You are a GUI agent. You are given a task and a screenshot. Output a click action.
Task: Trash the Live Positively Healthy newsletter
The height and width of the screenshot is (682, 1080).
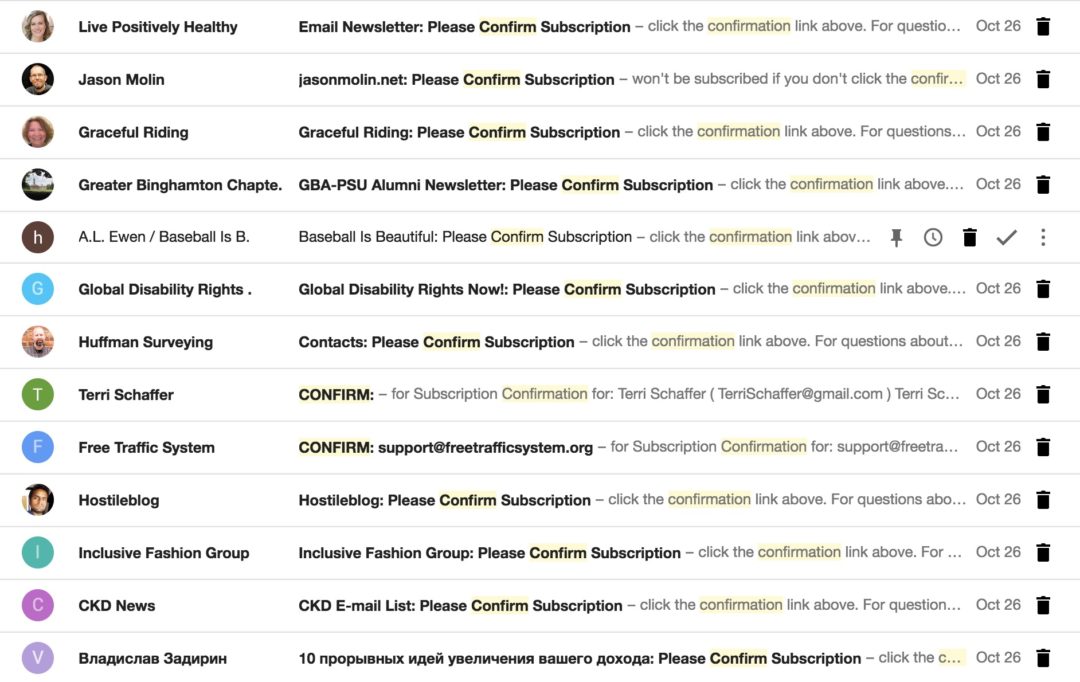pos(1043,25)
